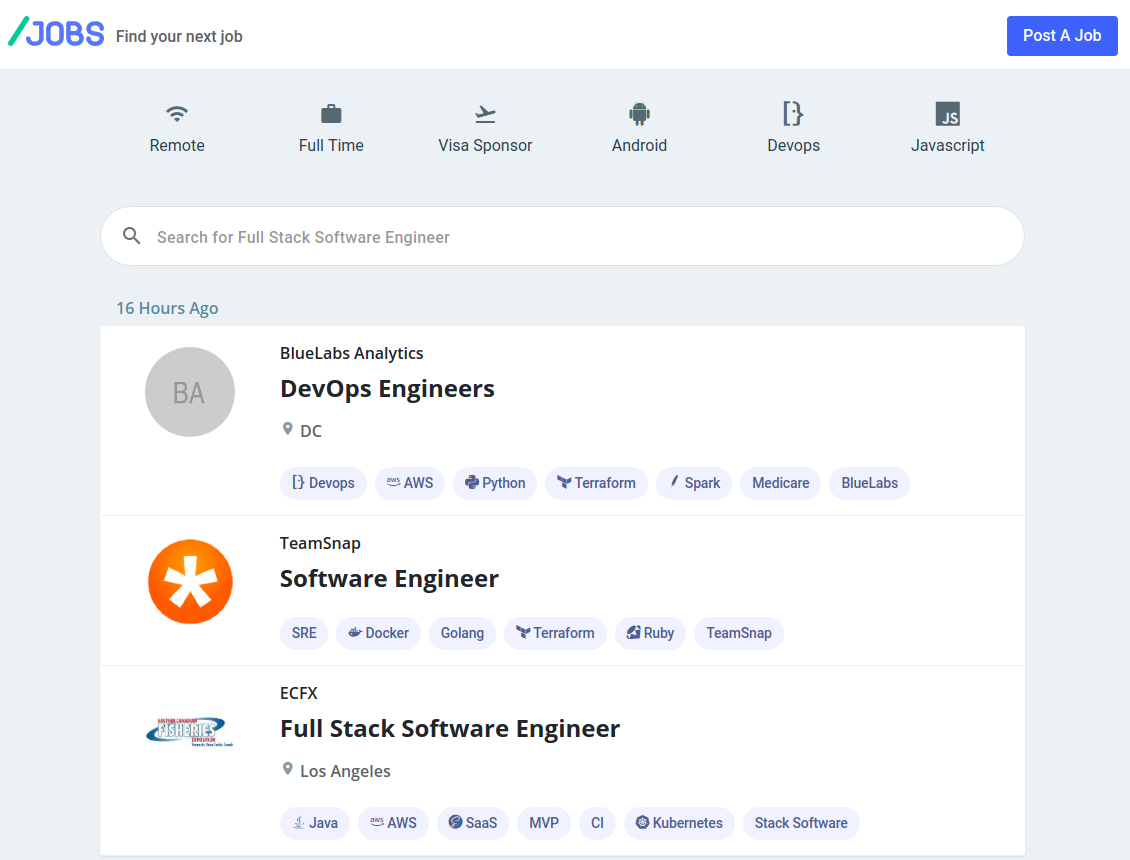Click the Remote wifi filter icon

point(176,113)
